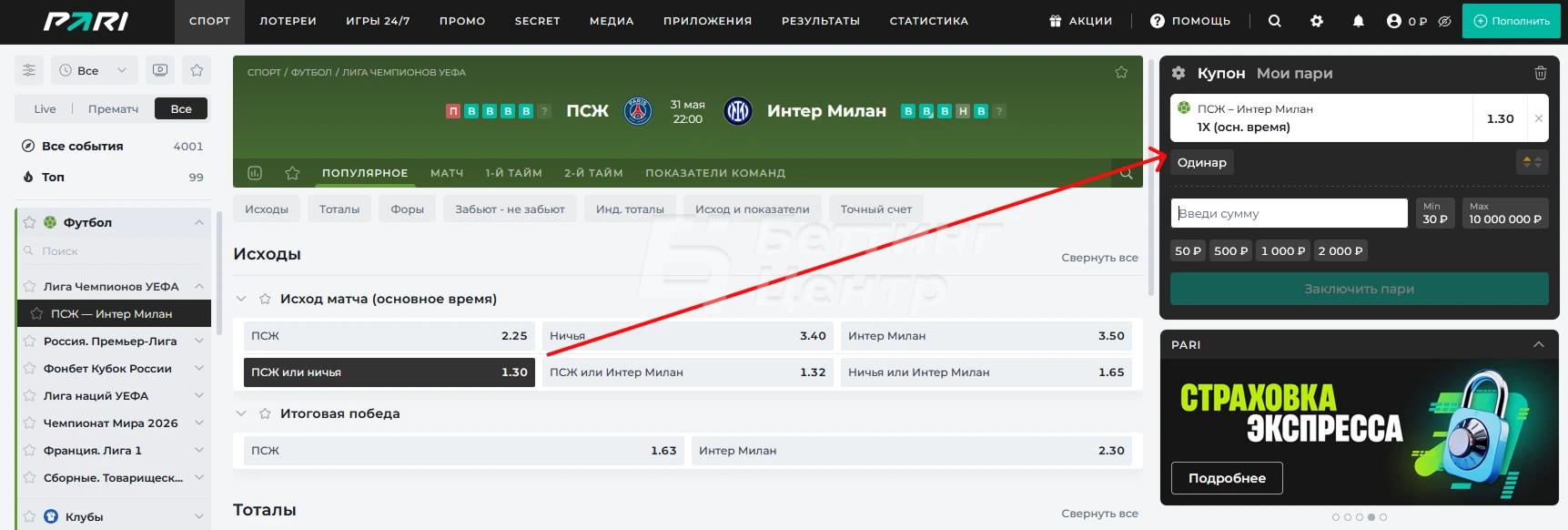The width and height of the screenshot is (1568, 530).
Task: Expand Клубы section
Action: [x=198, y=516]
